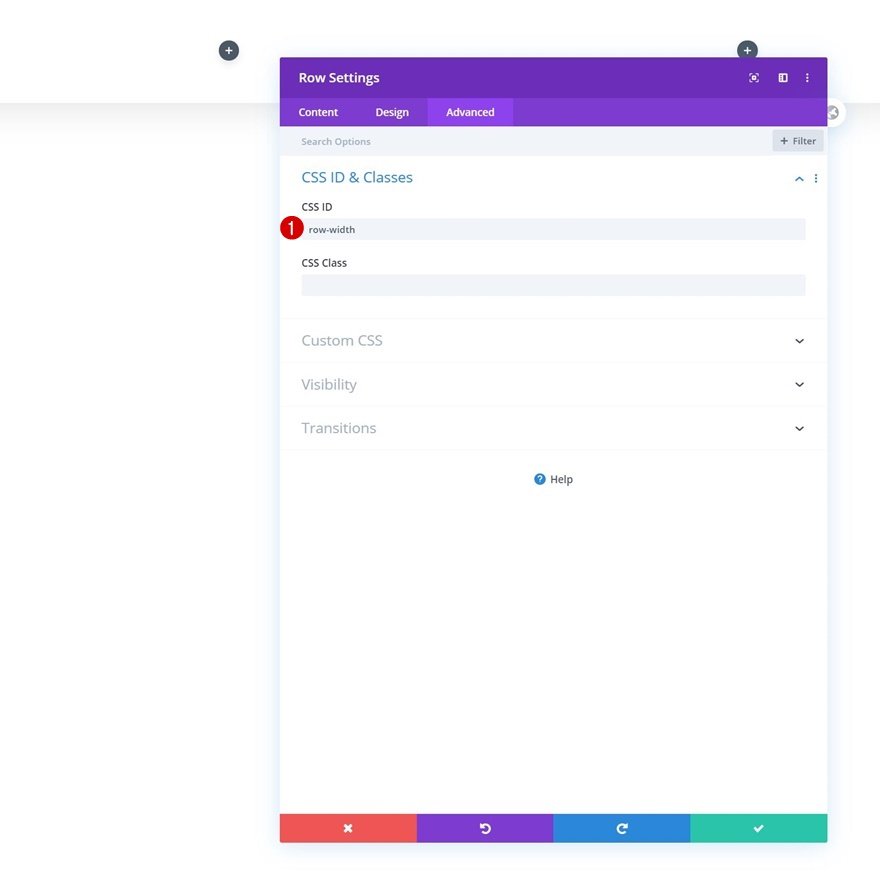Screen dimensions: 880x874
Task: Redo the change with the blue button
Action: pos(622,828)
